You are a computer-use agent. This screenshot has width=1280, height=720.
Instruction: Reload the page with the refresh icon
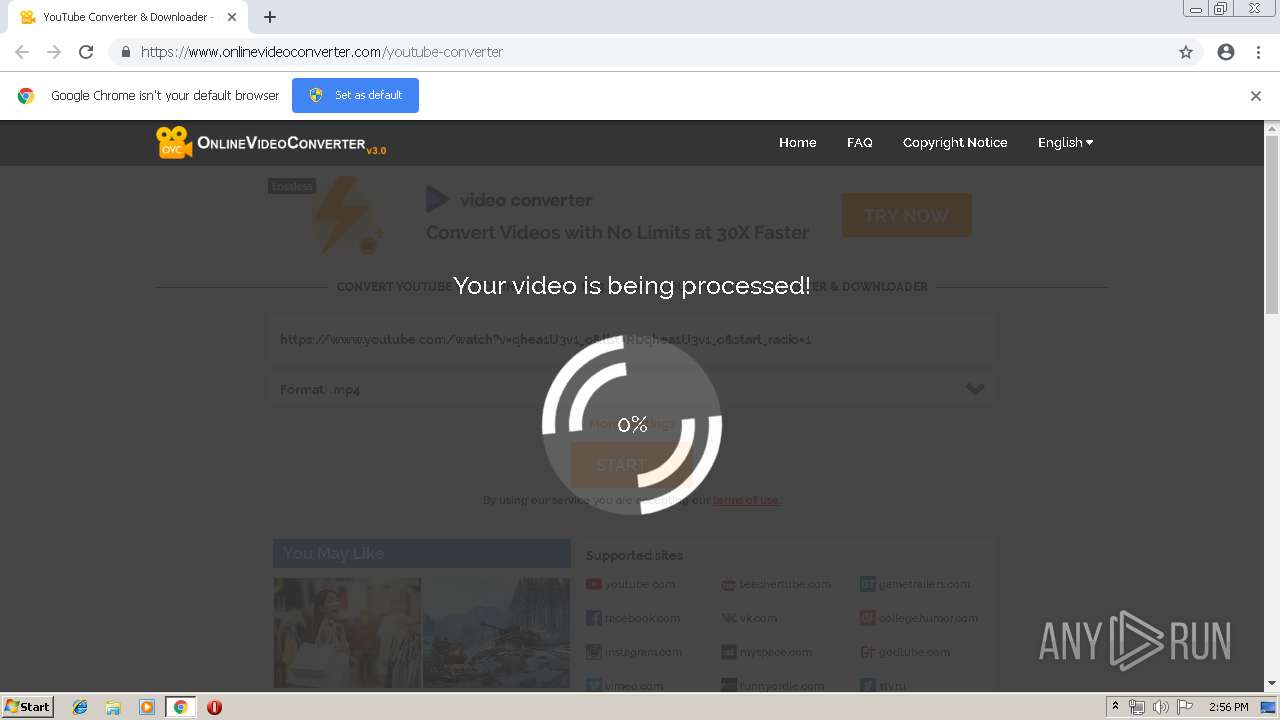pos(86,52)
